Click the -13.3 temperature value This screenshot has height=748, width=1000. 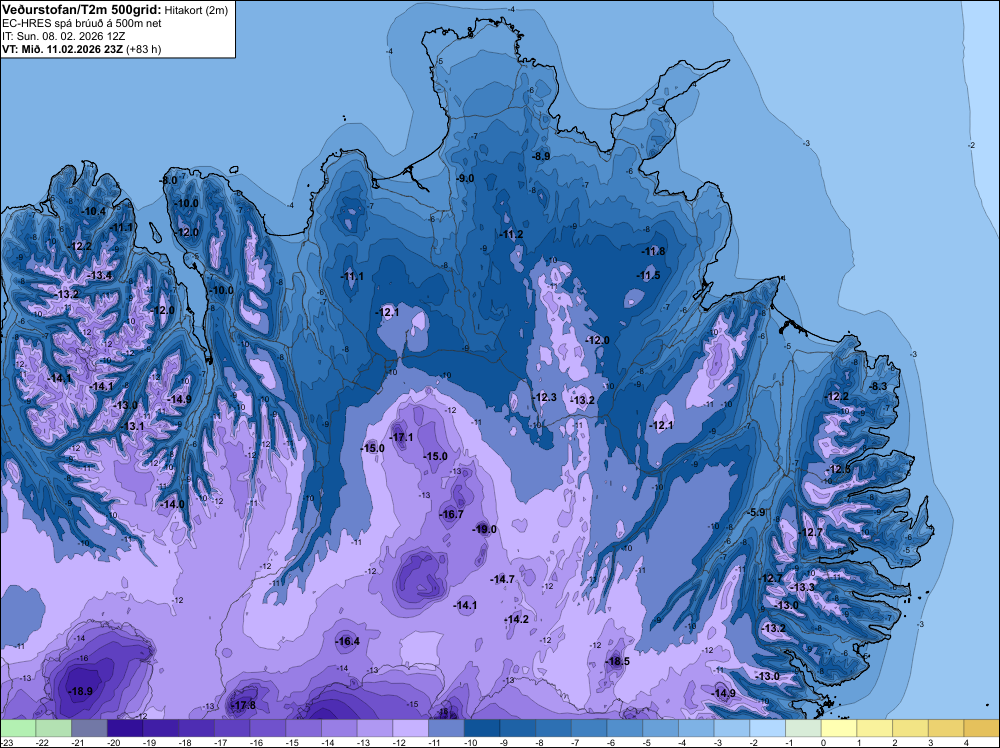[x=802, y=587]
